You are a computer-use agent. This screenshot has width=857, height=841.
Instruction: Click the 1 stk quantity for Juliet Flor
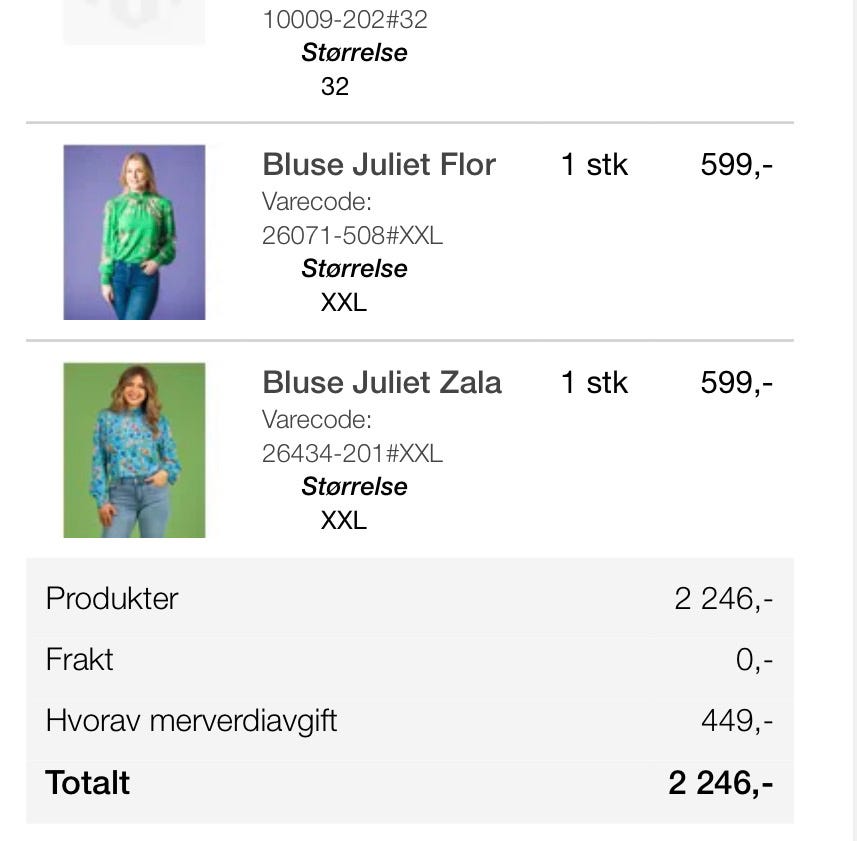pos(594,164)
